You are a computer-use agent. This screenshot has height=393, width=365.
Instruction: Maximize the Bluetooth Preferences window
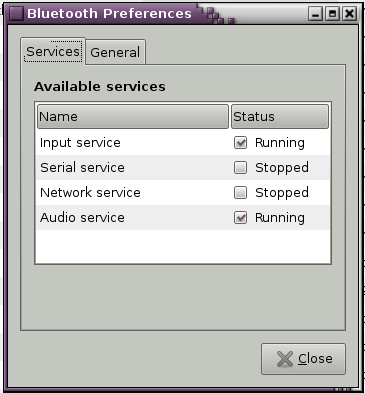[332, 14]
